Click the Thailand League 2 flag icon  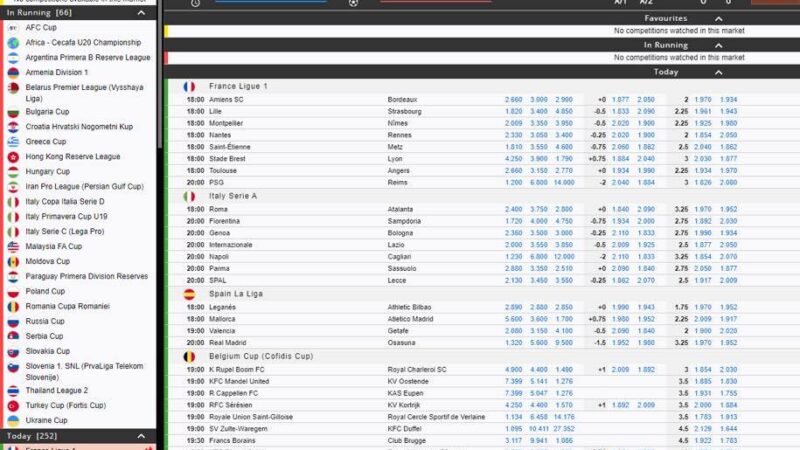coord(13,390)
